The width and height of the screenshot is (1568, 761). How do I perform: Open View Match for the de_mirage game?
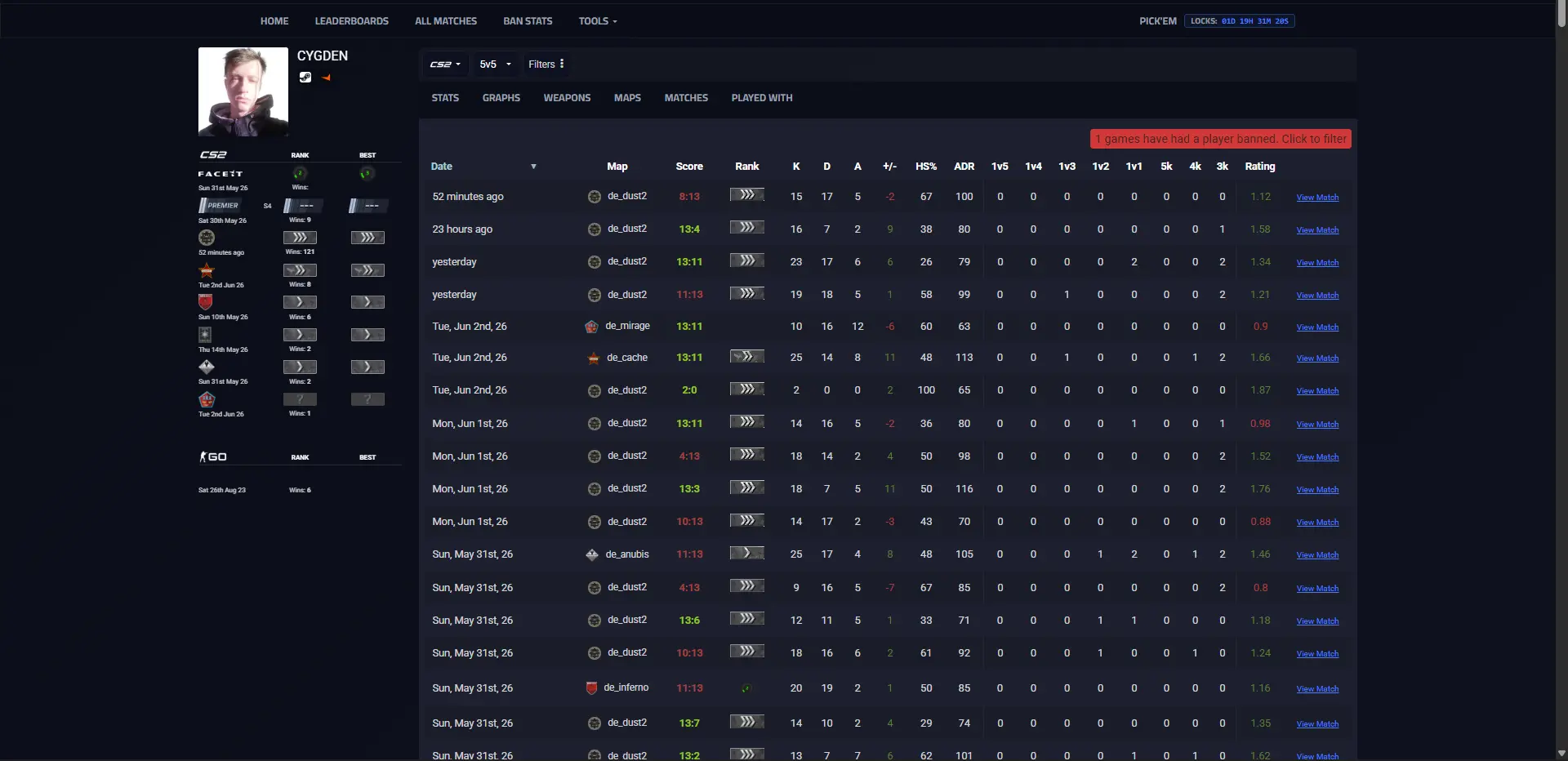click(1317, 327)
